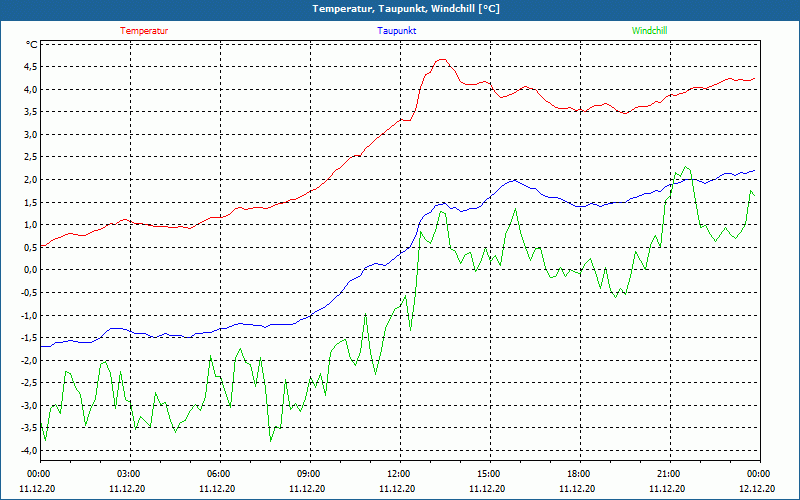Click the °C unit label on the axis
800x500 pixels.
pyautogui.click(x=31, y=45)
